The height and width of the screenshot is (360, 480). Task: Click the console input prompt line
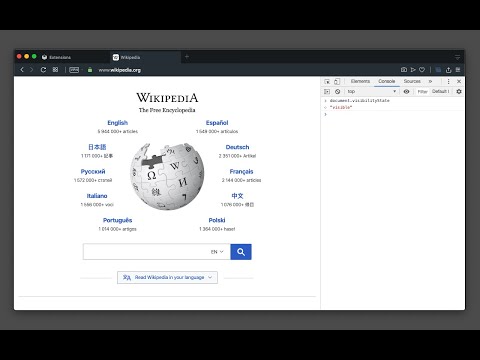pos(393,114)
